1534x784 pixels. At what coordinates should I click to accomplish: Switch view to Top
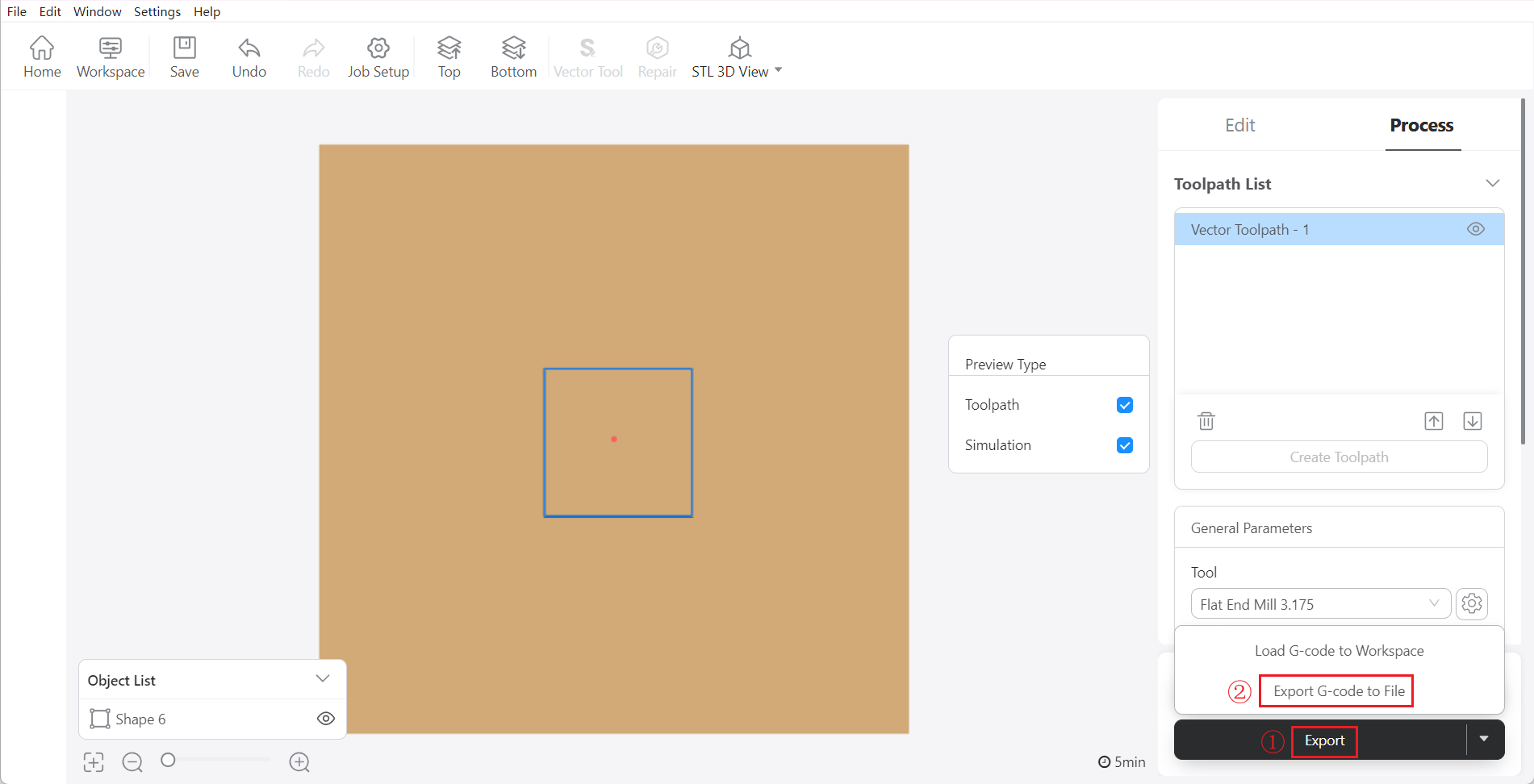(x=449, y=55)
